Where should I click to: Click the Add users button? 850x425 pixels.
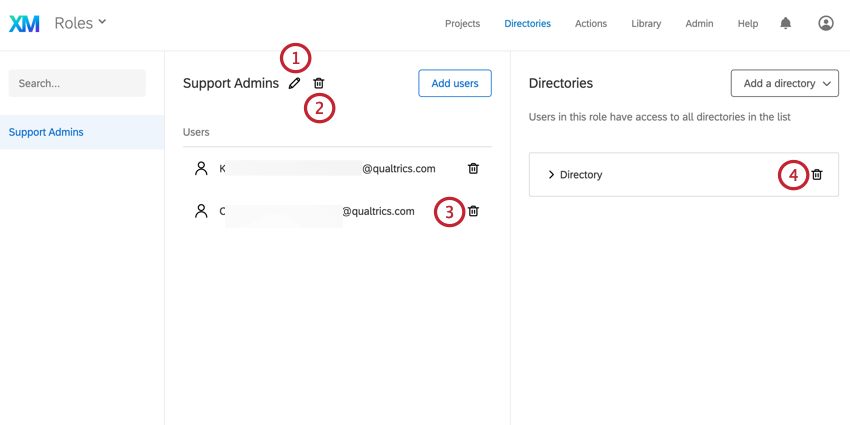coord(454,84)
